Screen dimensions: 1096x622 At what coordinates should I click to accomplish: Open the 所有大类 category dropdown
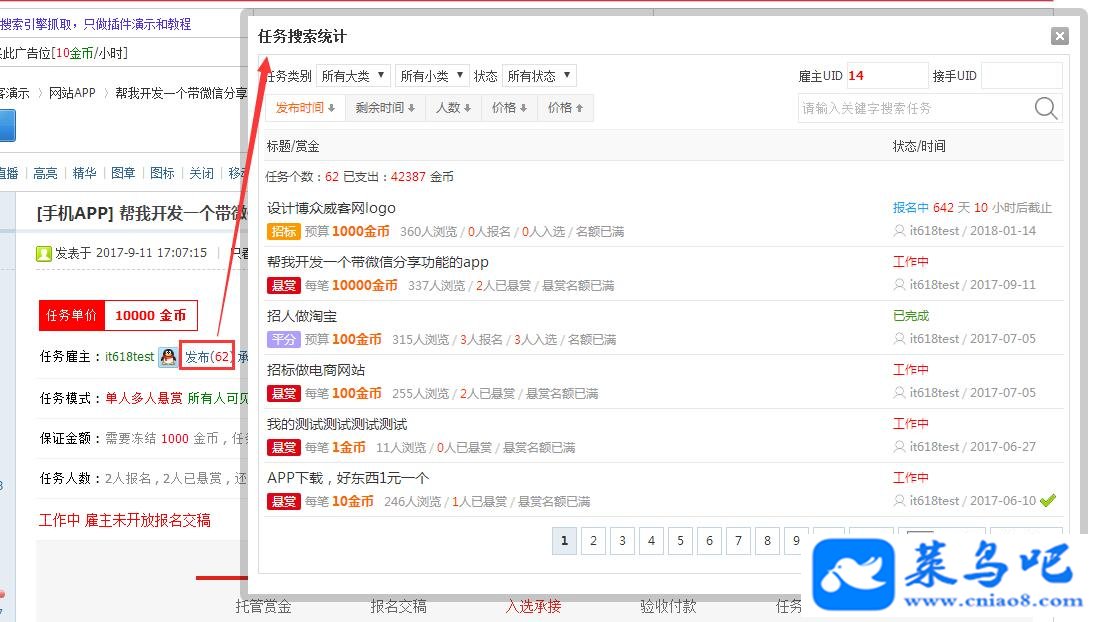[354, 75]
